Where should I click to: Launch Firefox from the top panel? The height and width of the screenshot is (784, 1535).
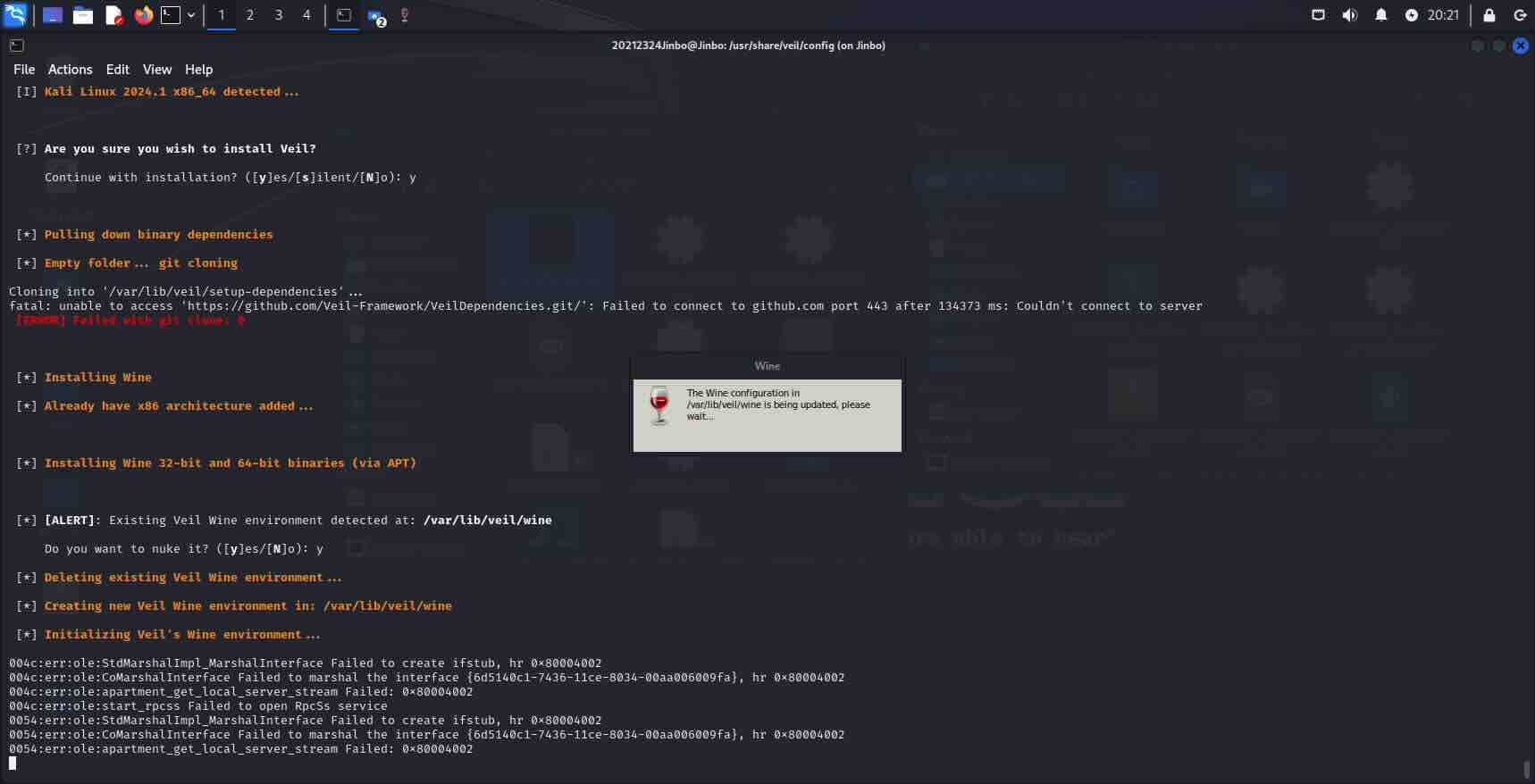[x=143, y=15]
